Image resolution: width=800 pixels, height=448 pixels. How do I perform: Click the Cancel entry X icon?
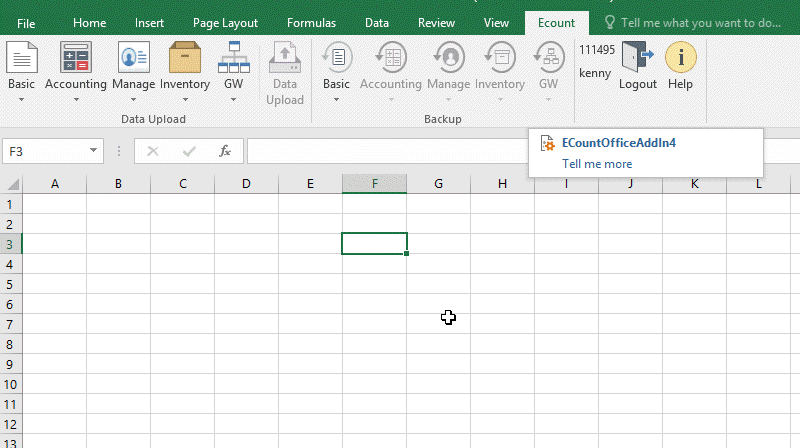pos(153,151)
